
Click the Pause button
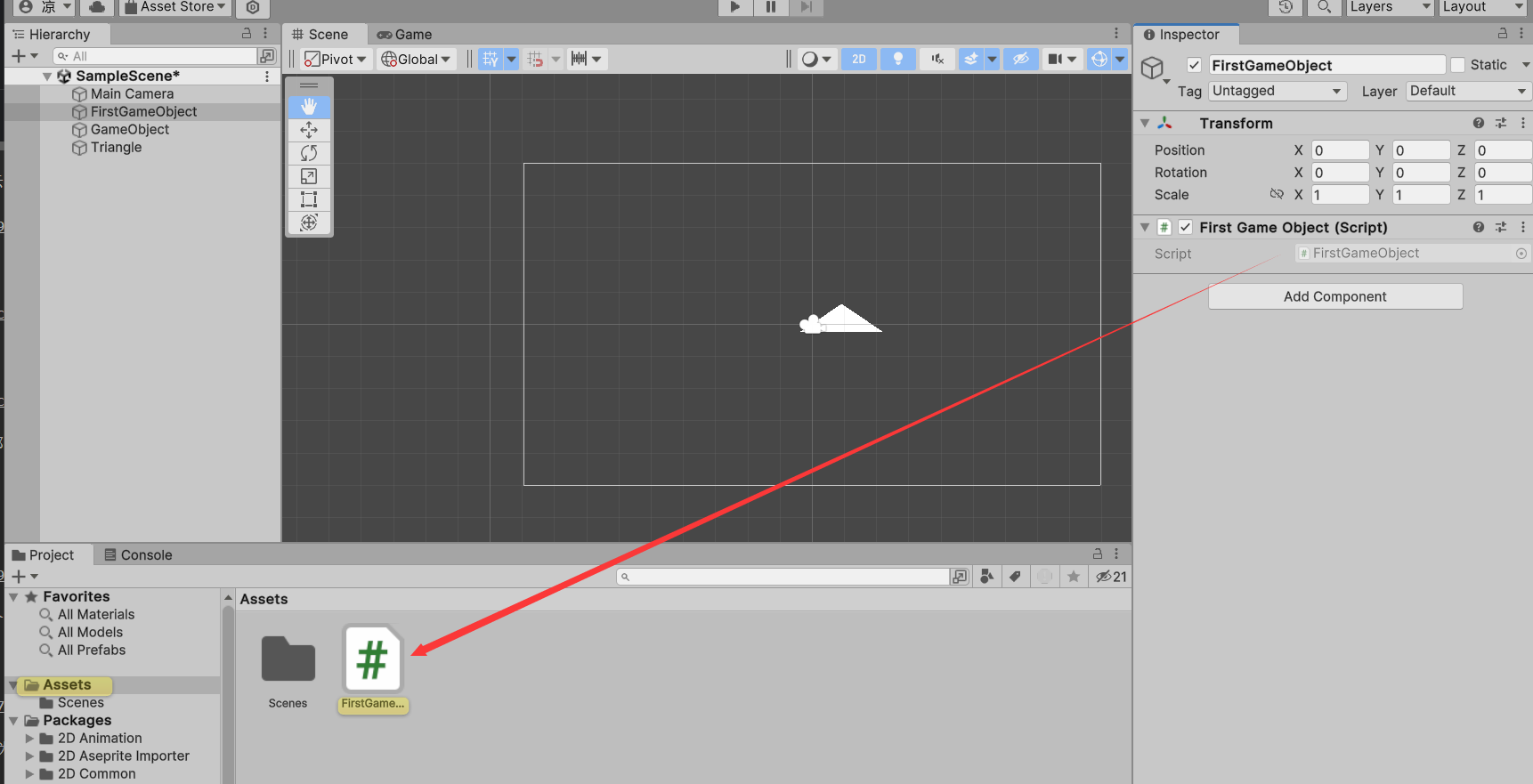[770, 7]
